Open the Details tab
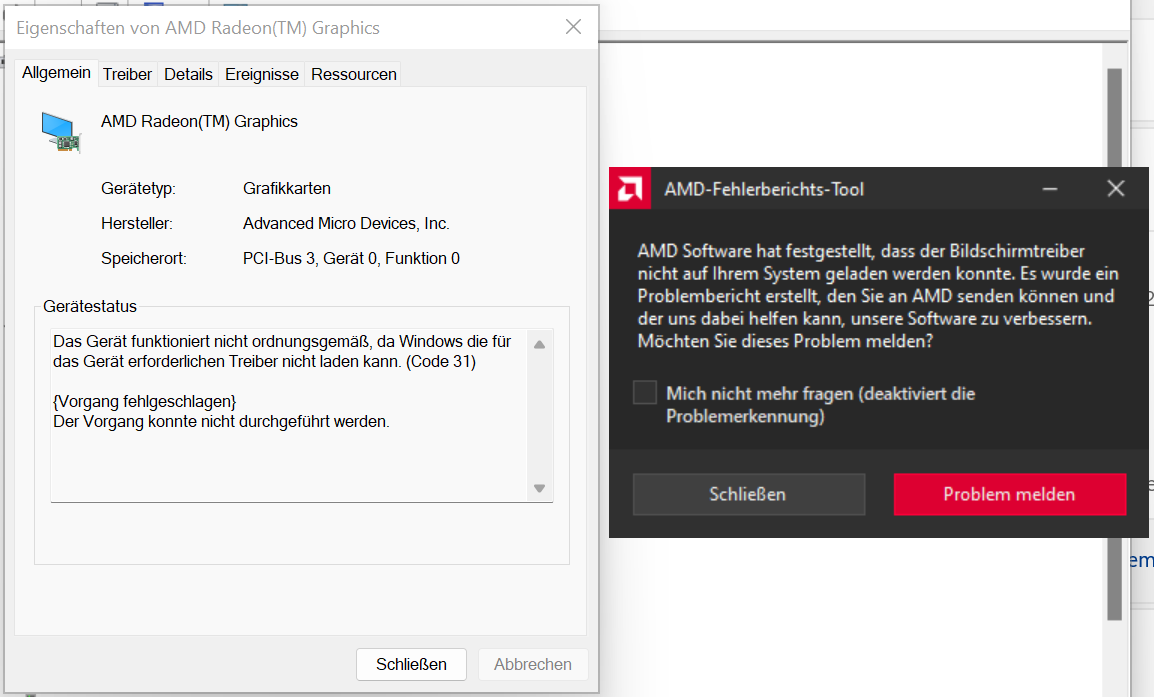This screenshot has width=1154, height=697. (x=188, y=73)
